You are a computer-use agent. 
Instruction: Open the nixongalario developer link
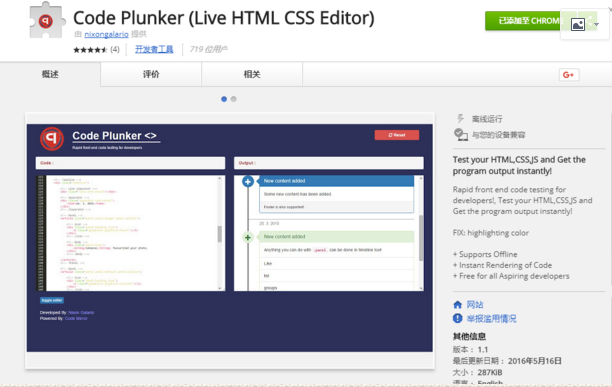click(106, 34)
